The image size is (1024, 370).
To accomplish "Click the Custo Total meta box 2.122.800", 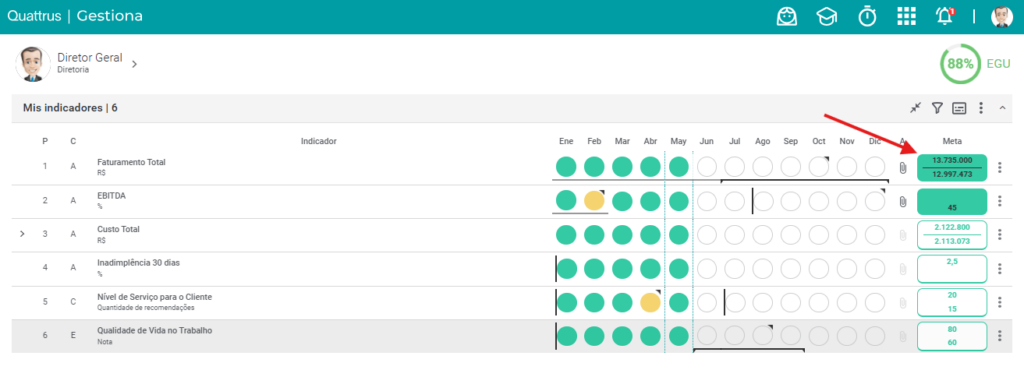I will (952, 235).
